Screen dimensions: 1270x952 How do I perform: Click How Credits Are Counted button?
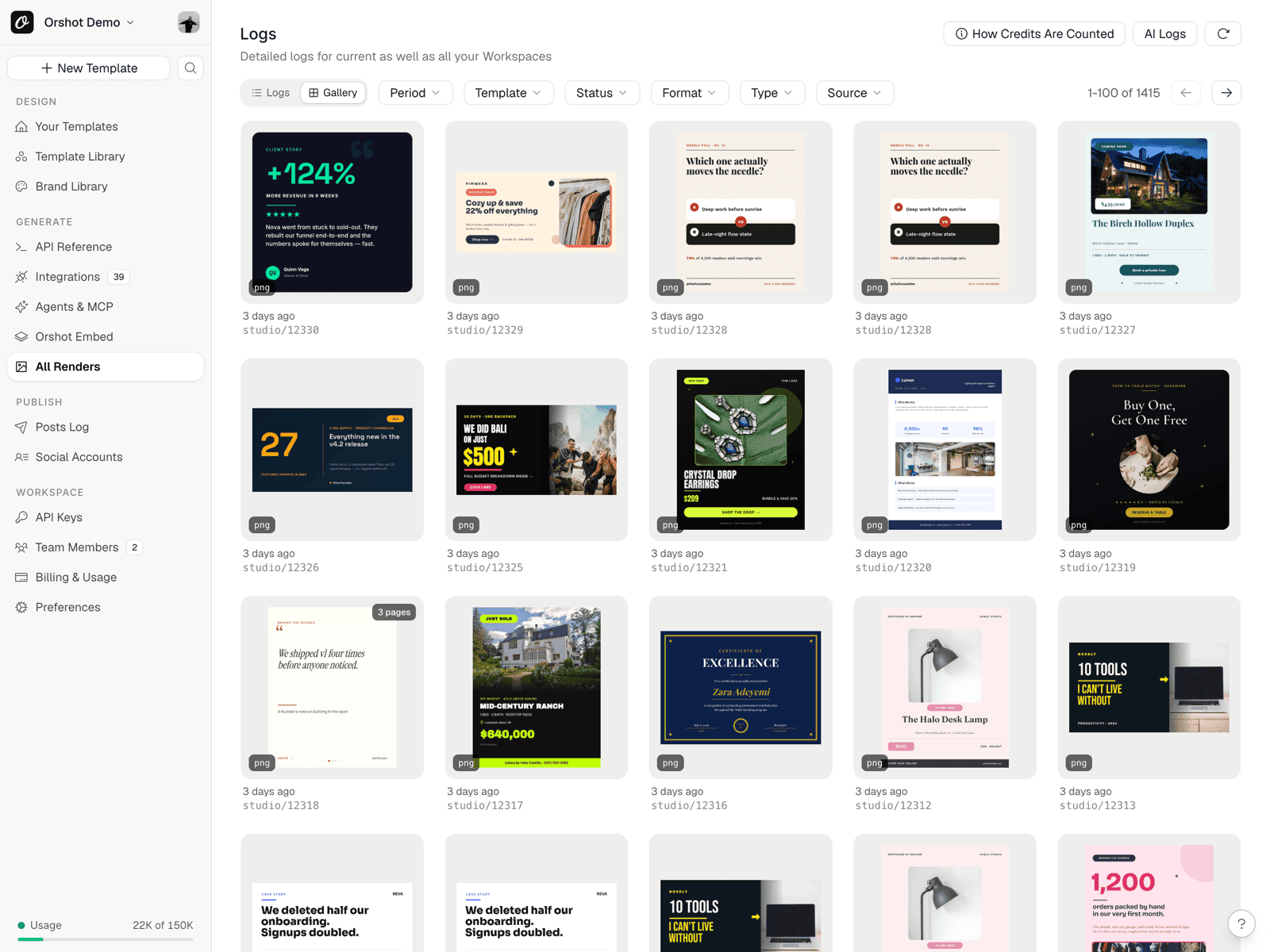1034,33
